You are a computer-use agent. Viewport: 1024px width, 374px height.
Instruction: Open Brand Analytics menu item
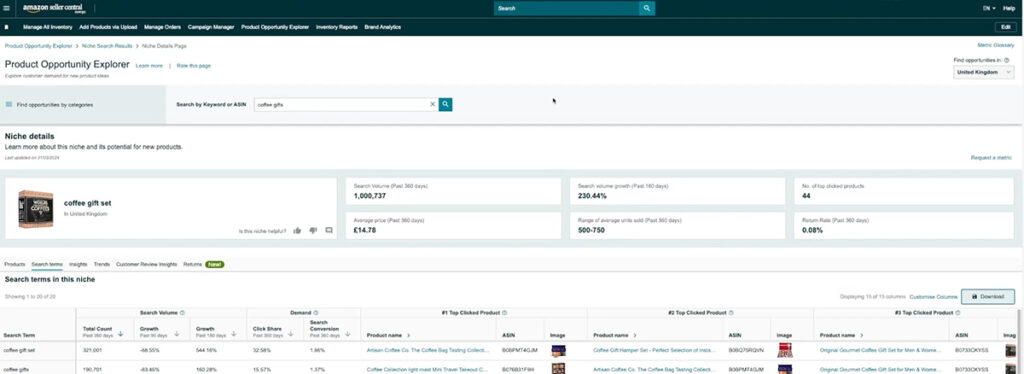[383, 27]
